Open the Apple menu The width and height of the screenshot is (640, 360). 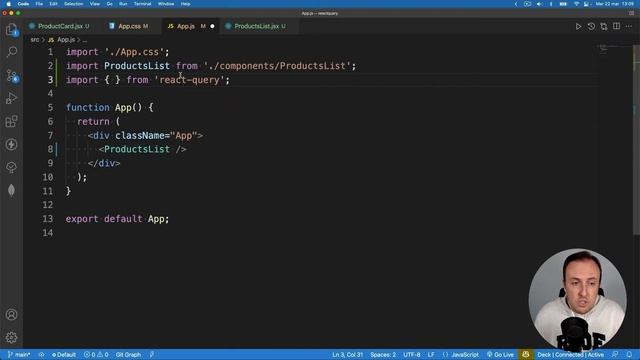(x=9, y=4)
